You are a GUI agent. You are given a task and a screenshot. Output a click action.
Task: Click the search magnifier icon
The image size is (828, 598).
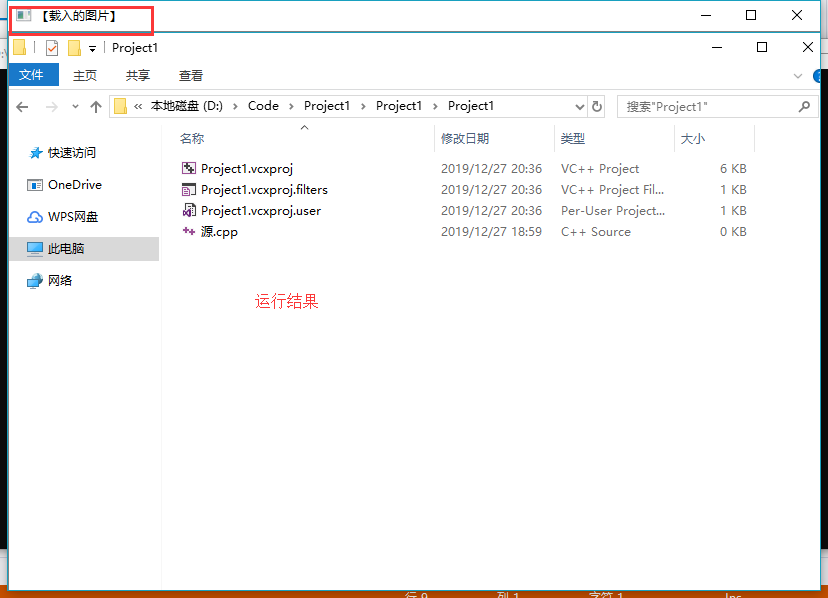coord(804,107)
